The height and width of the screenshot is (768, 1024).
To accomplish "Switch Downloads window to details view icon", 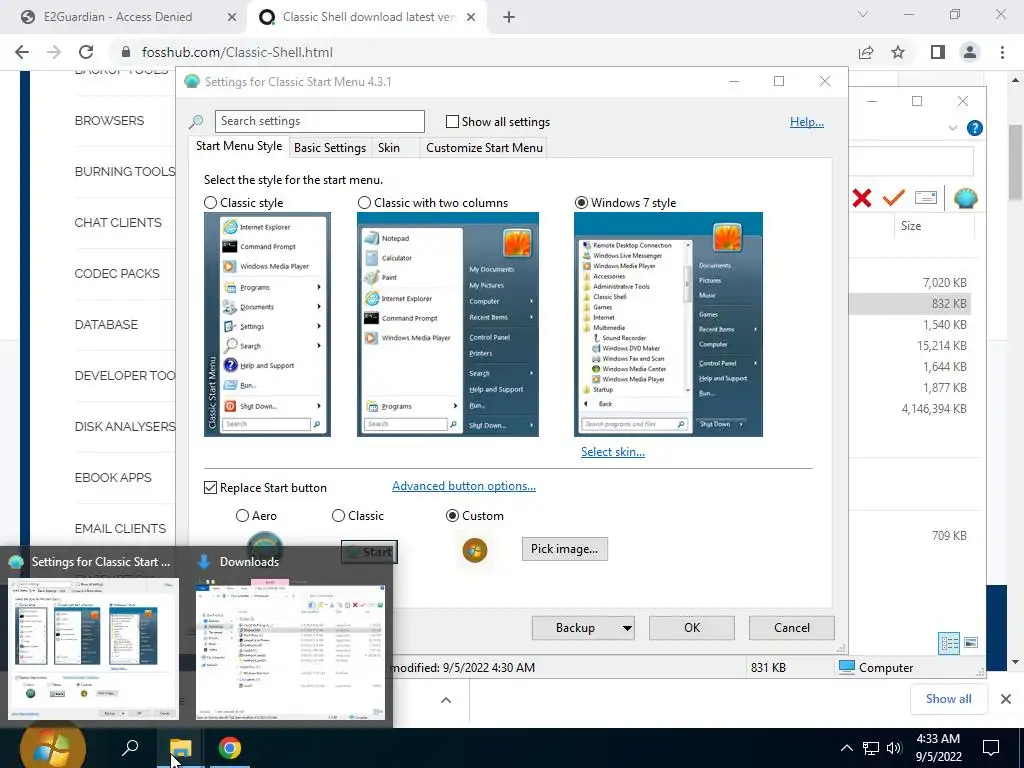I will click(950, 643).
